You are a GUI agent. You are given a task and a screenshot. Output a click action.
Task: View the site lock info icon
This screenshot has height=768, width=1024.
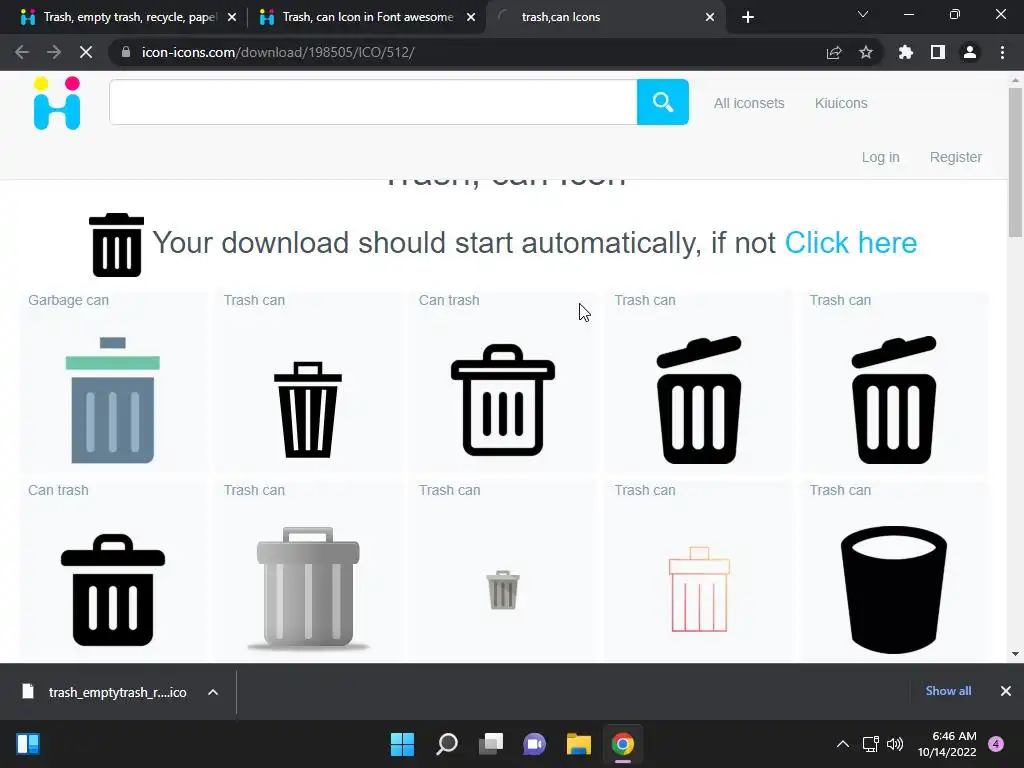126,52
